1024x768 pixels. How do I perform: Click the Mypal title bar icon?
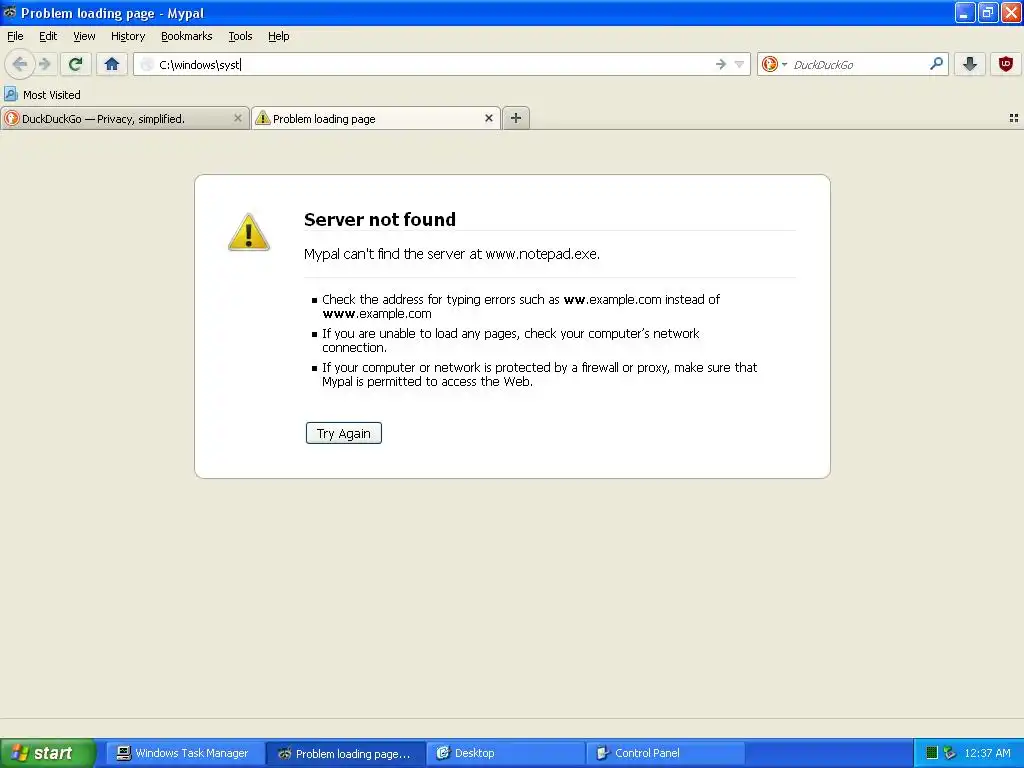(x=10, y=12)
